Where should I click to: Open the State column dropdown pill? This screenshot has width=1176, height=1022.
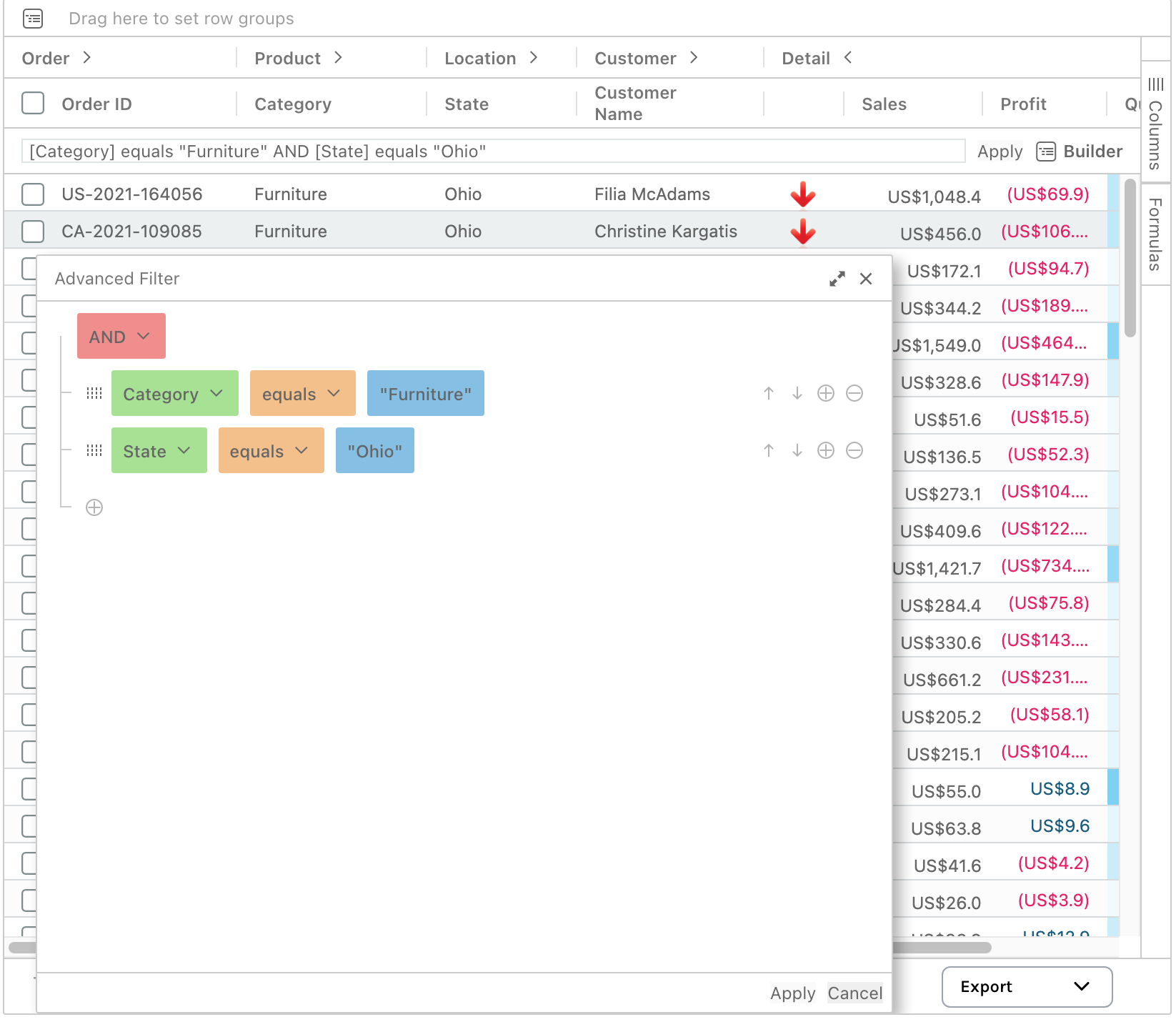[x=159, y=451]
